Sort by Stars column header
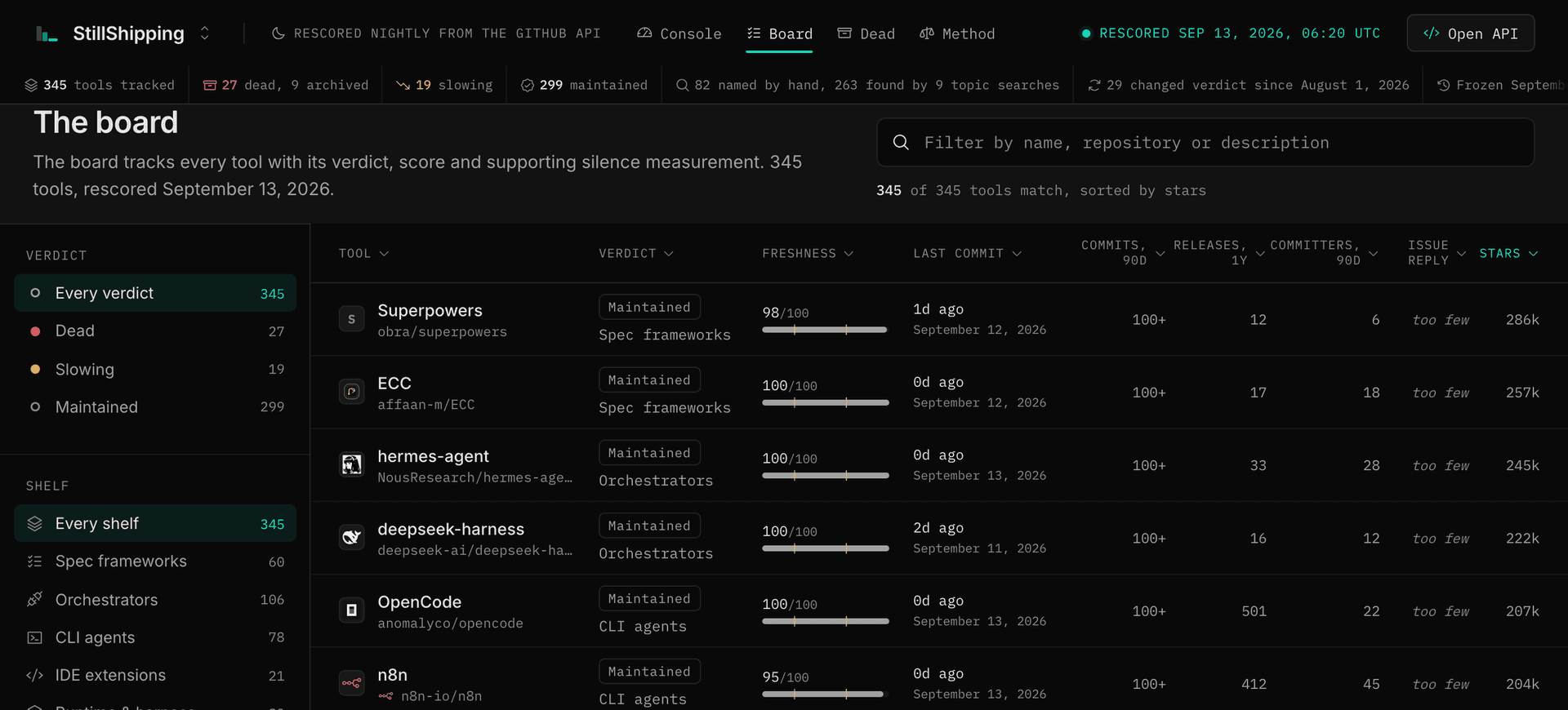This screenshot has width=1568, height=710. pos(1509,254)
